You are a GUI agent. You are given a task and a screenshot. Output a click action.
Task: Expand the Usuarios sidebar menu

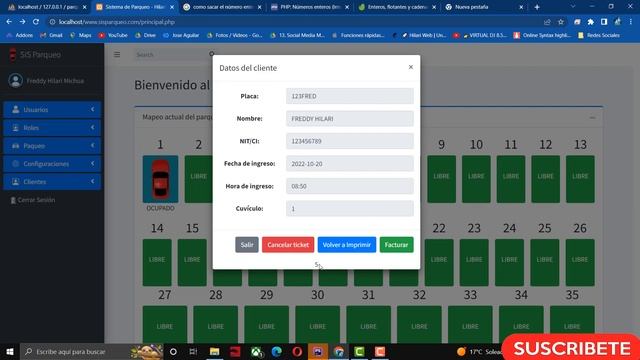click(52, 109)
